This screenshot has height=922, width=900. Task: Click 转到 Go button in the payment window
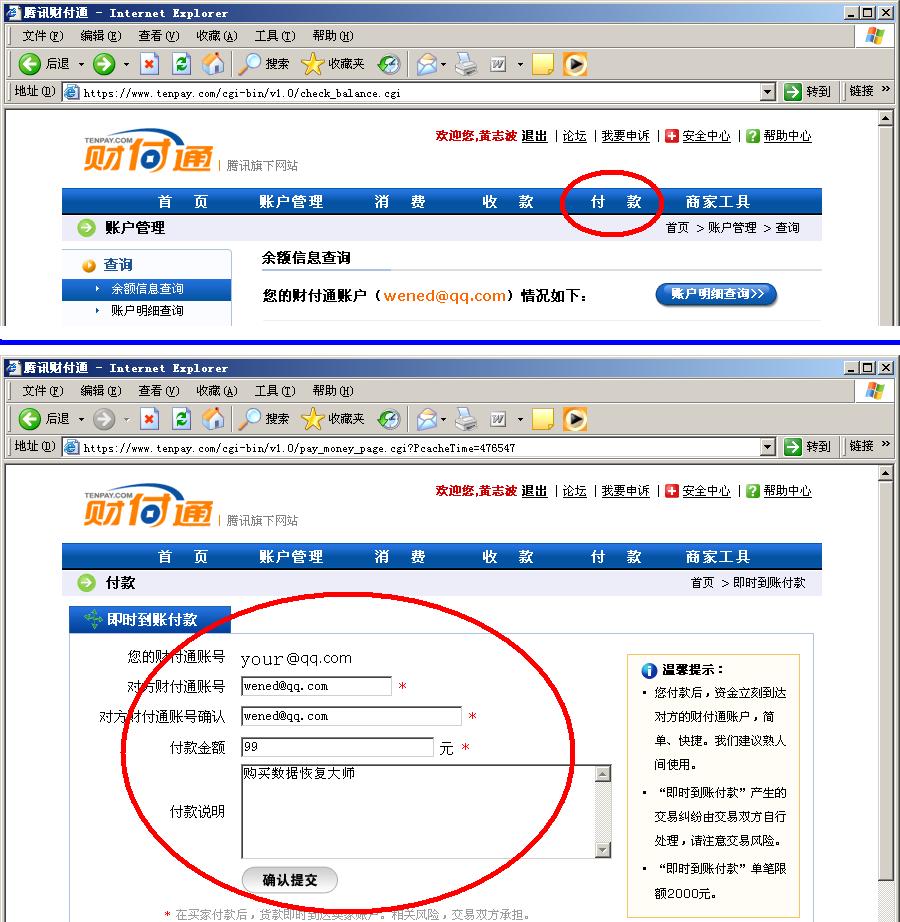pos(807,447)
